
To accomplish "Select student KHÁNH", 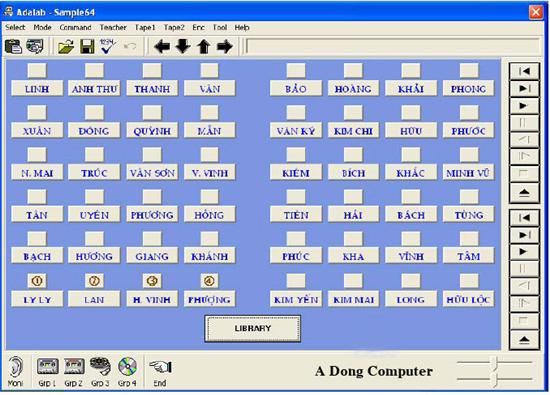I will click(209, 256).
